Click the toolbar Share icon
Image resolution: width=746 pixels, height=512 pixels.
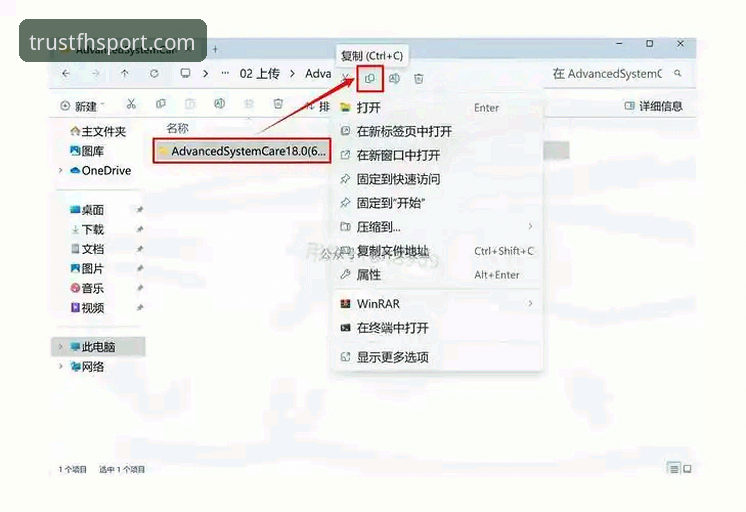click(x=249, y=104)
